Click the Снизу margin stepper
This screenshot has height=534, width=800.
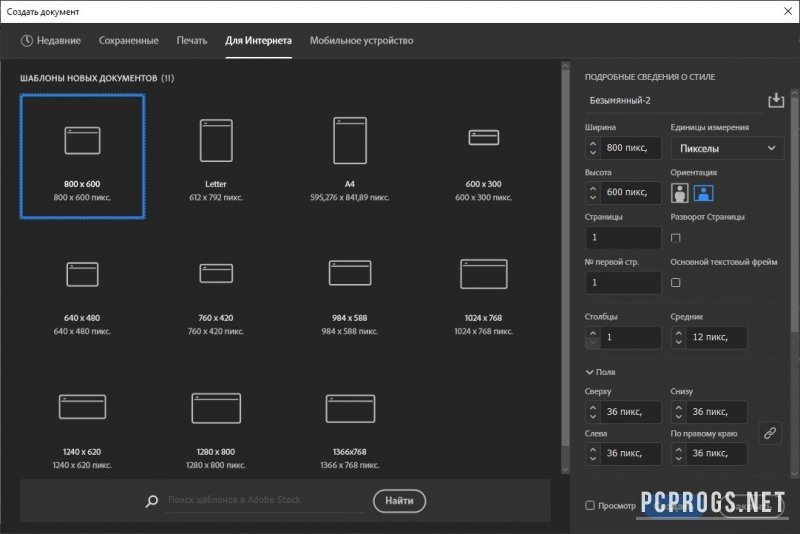[678, 412]
